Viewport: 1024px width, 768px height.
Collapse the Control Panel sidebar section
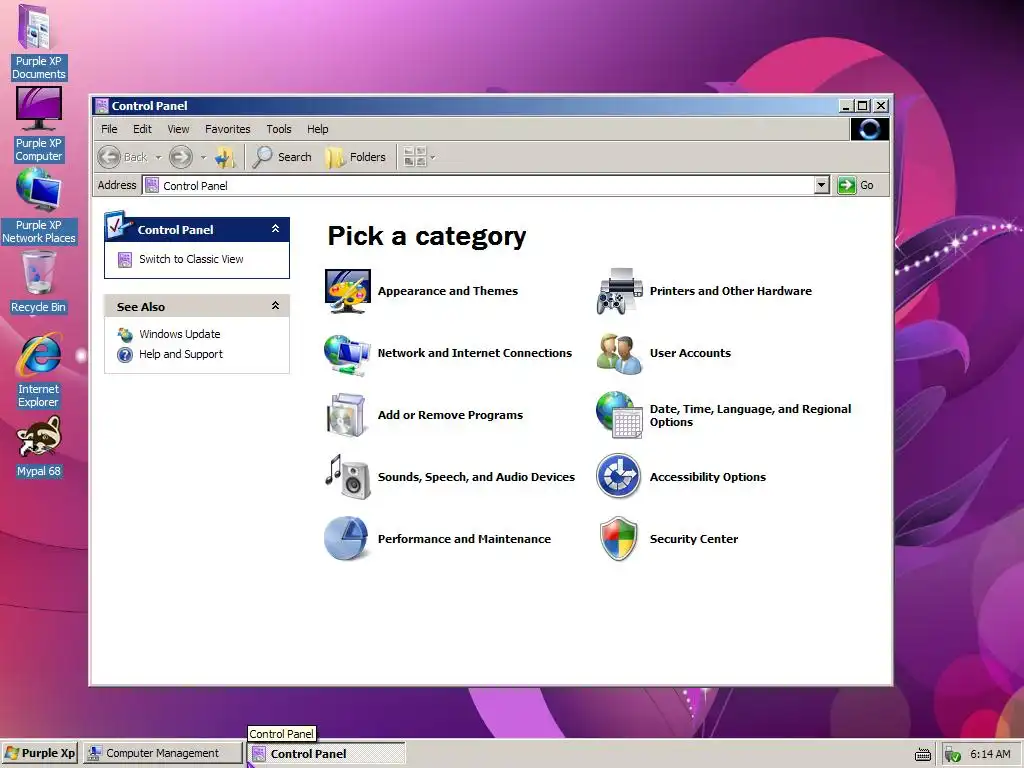coord(276,229)
